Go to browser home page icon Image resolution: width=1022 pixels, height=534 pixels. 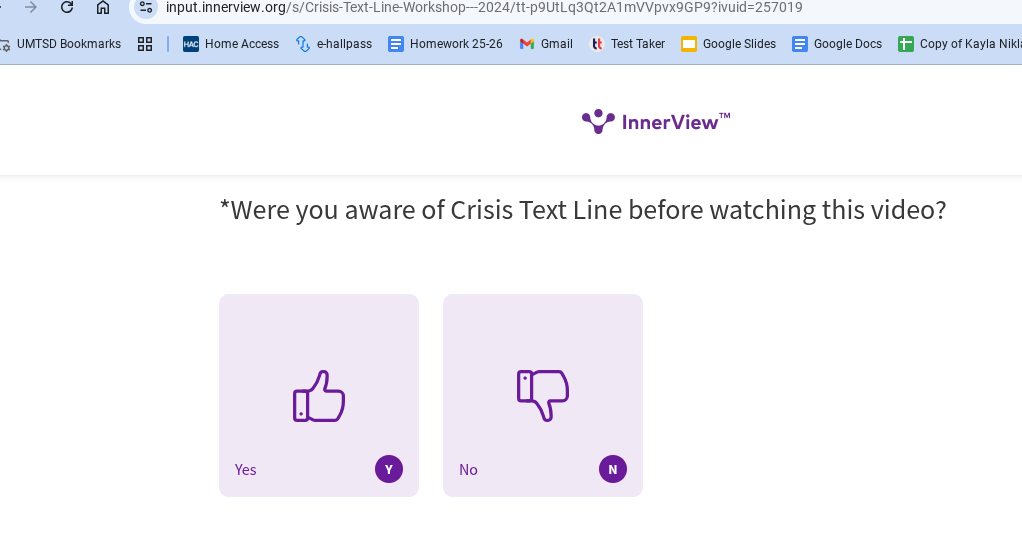click(103, 8)
